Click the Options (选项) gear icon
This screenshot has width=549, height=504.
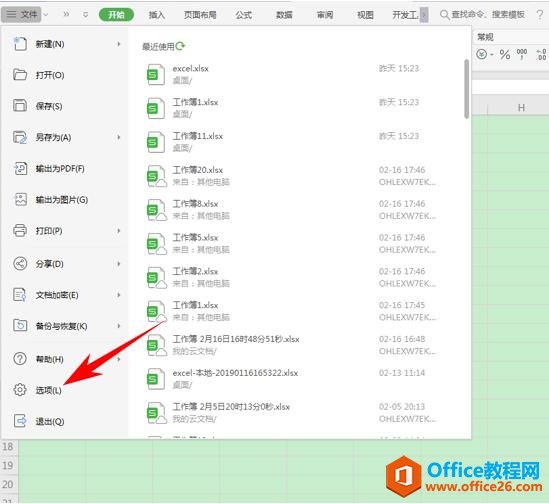pos(20,389)
